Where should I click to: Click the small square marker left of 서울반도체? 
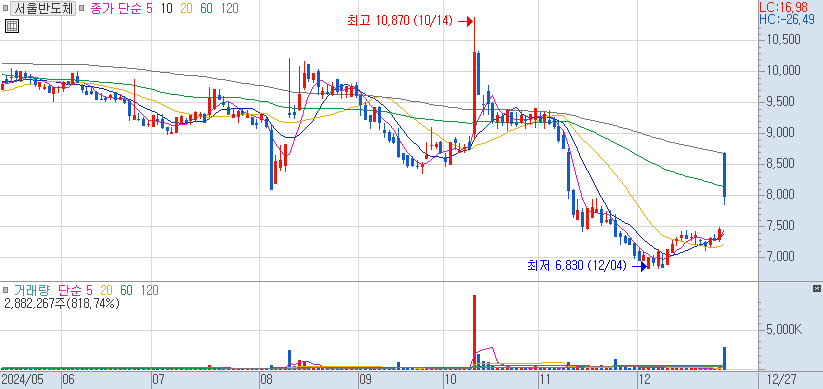tap(5, 8)
